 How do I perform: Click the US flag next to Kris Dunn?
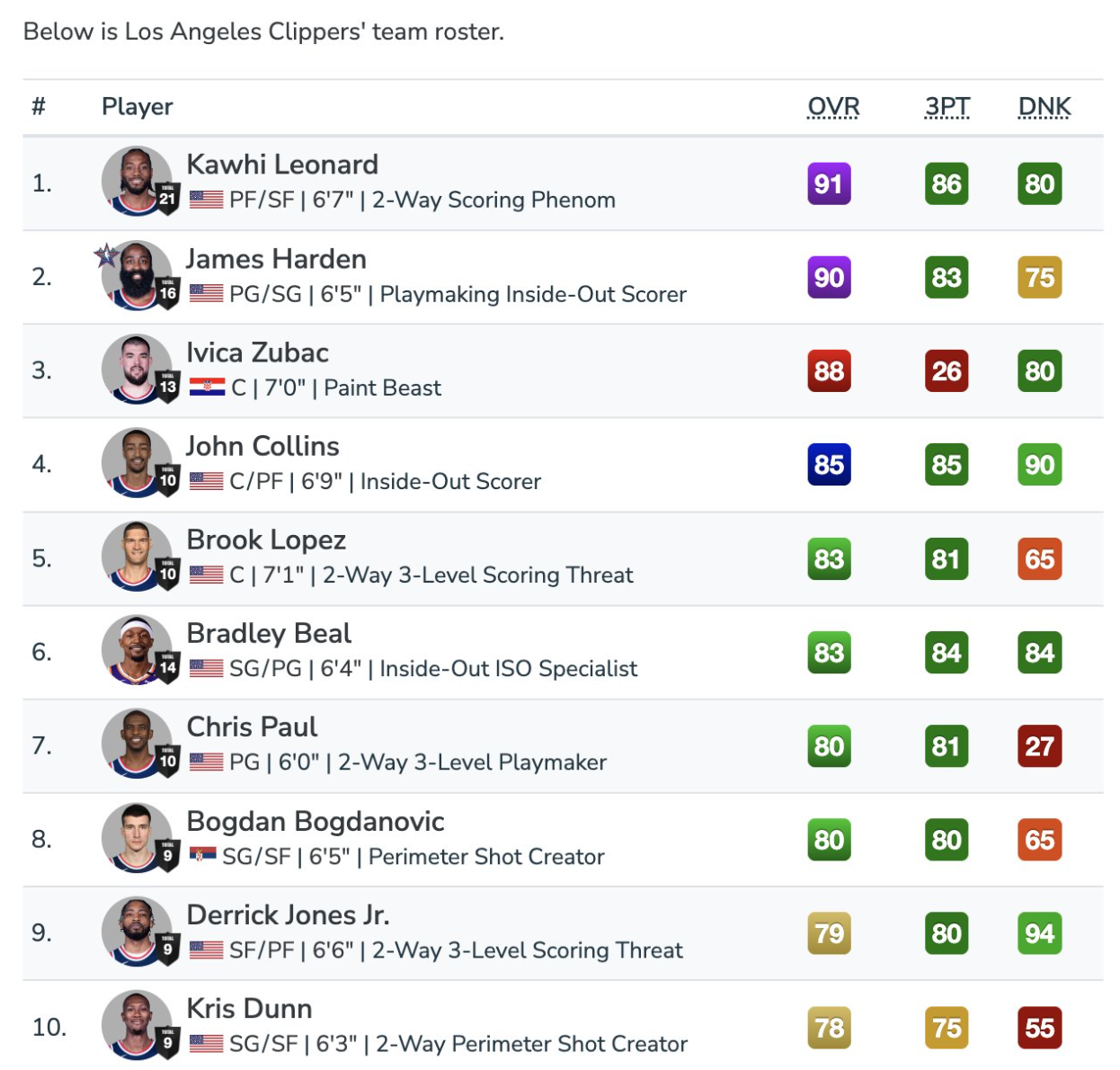pos(207,1043)
